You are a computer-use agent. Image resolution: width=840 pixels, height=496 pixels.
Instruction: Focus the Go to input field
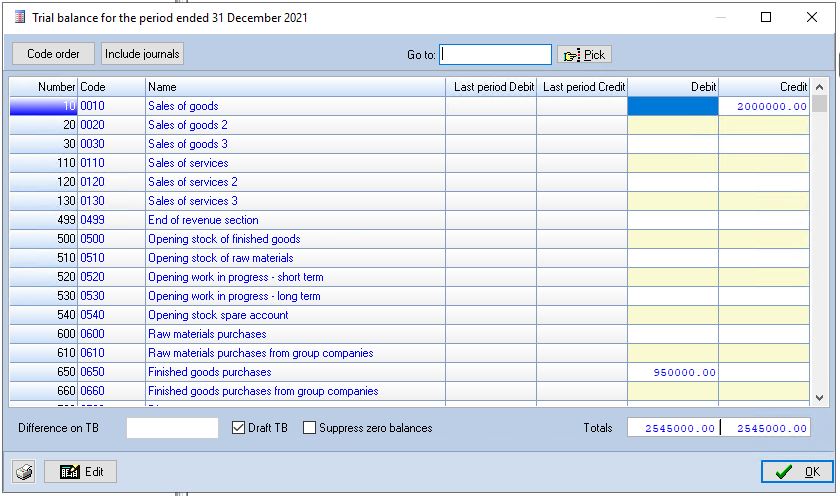point(495,55)
